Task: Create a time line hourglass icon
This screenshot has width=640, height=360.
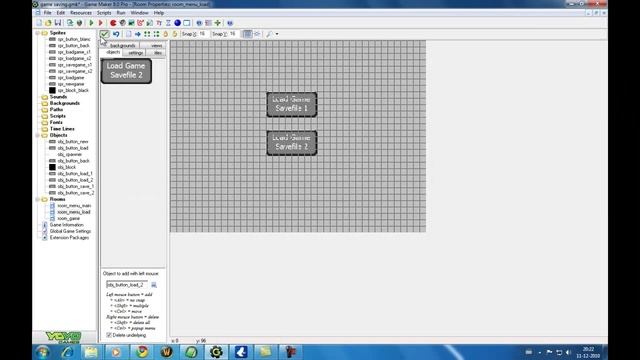Action: click(168, 23)
